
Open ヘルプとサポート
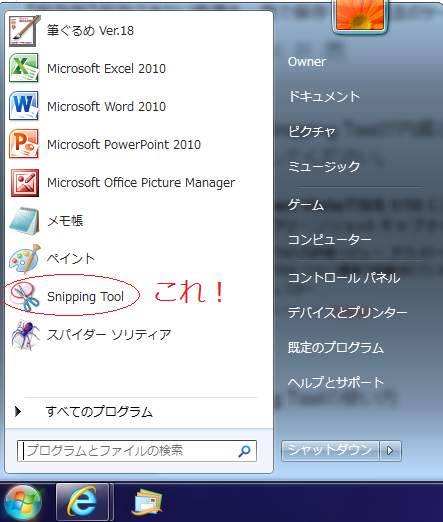(x=336, y=382)
